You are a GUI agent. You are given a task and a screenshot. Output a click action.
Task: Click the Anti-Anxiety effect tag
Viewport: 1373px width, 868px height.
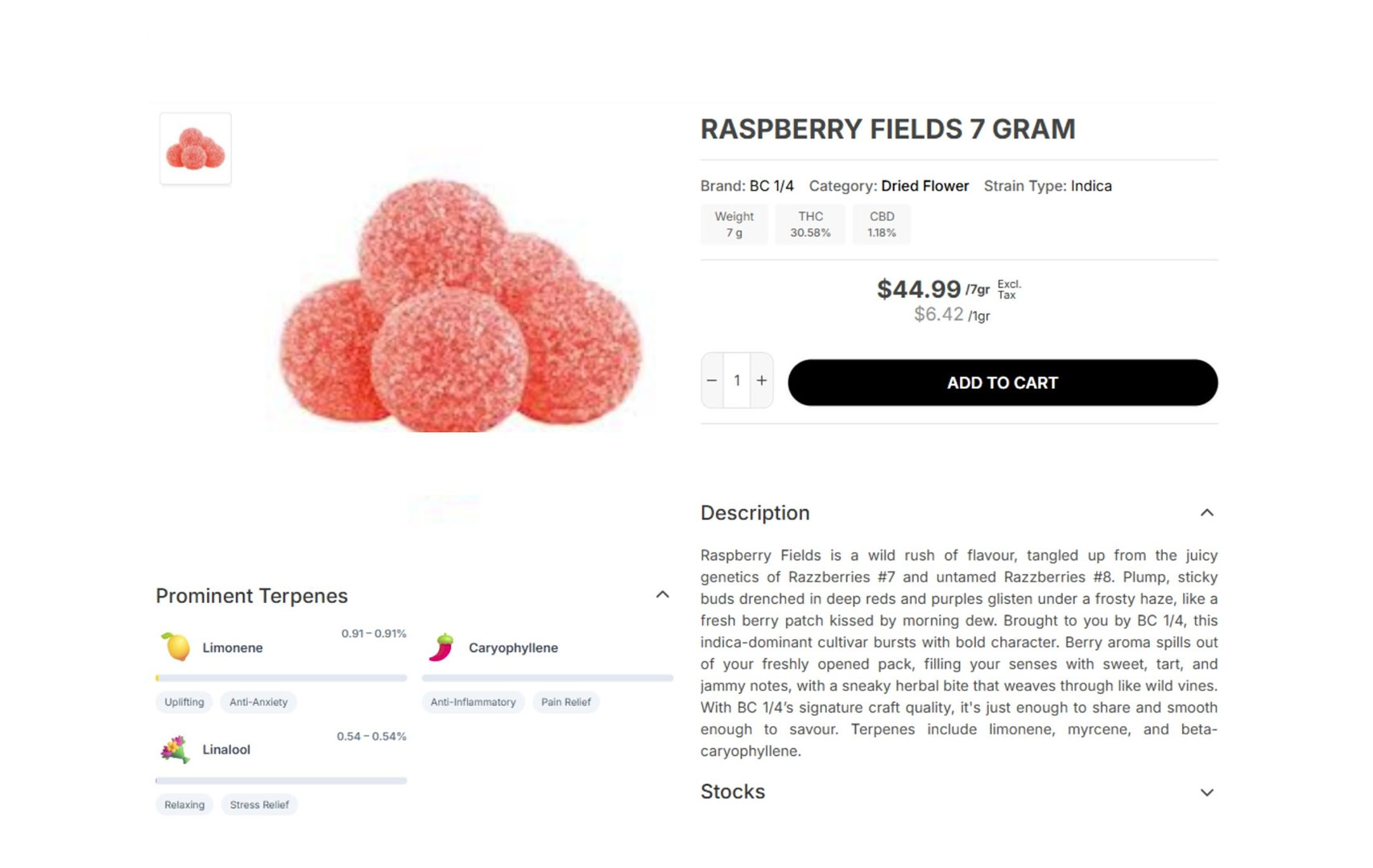(x=258, y=702)
